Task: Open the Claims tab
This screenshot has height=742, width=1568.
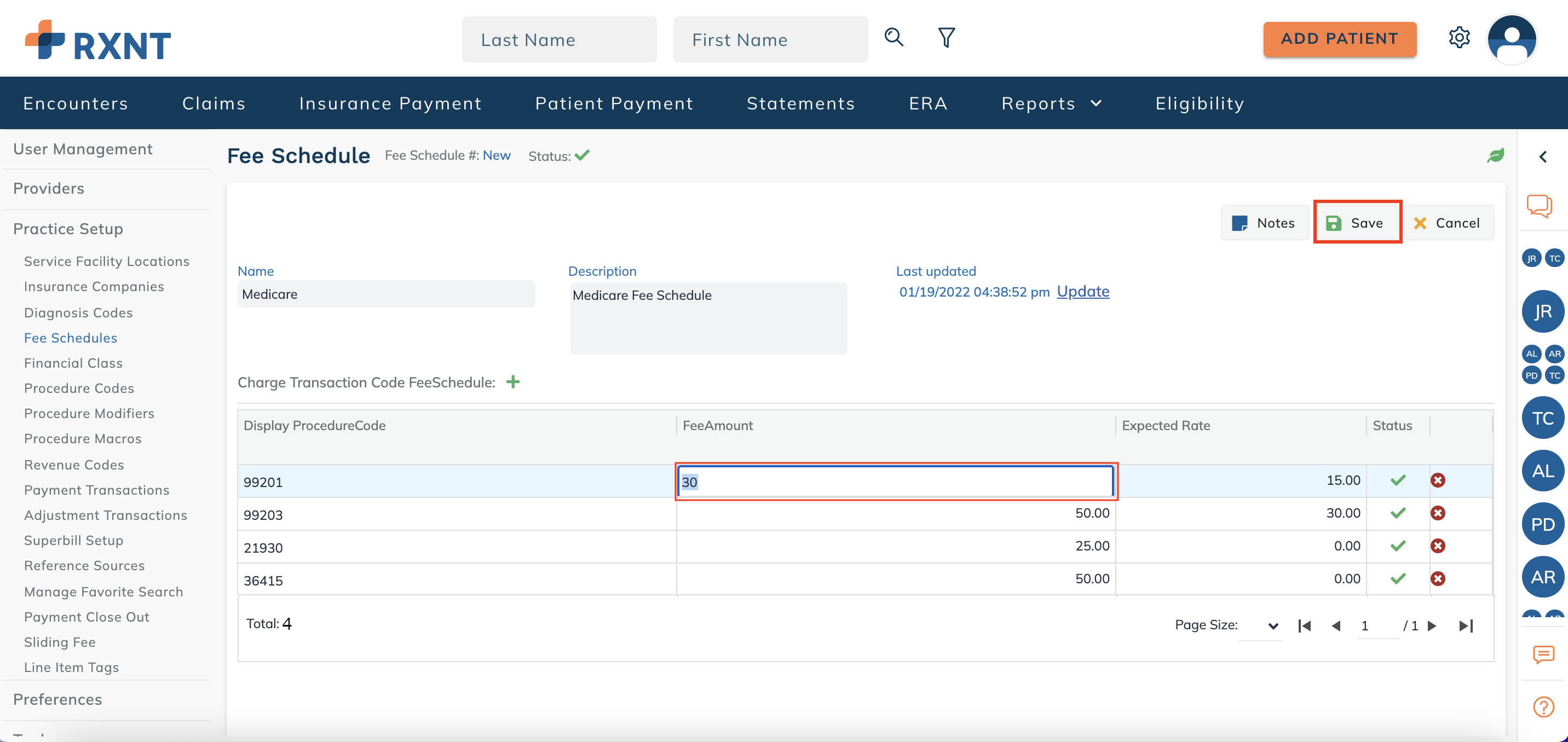Action: (214, 103)
